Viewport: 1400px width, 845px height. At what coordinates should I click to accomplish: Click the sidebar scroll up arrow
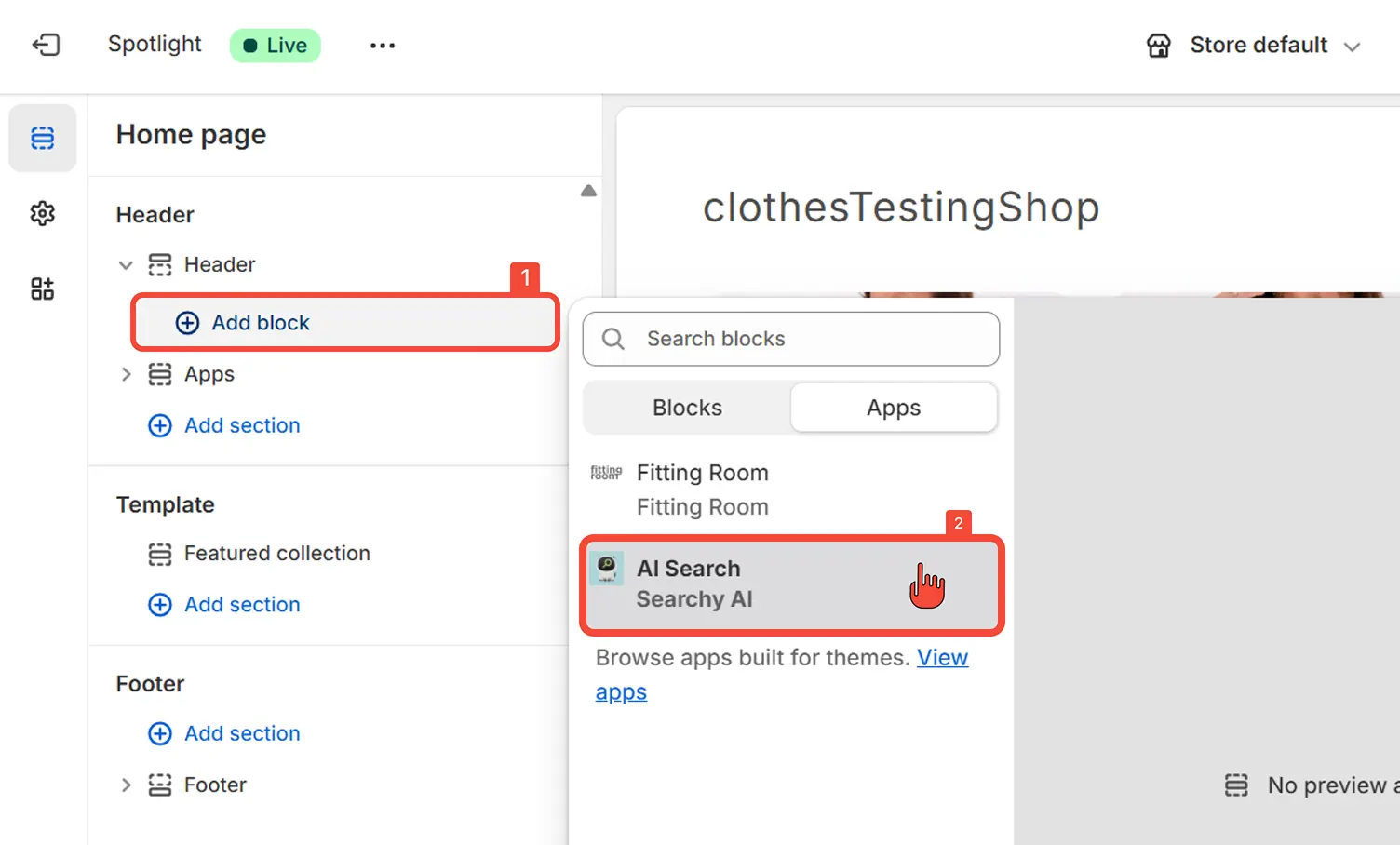coord(588,191)
